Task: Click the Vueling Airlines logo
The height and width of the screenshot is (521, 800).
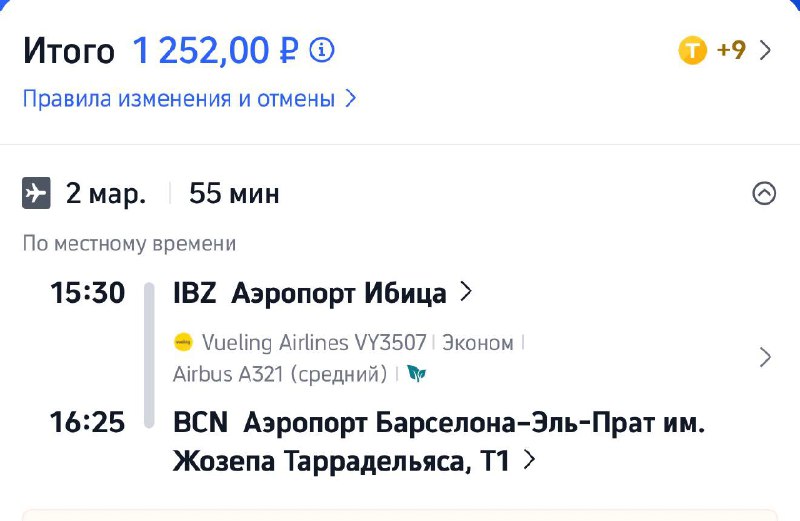Action: point(183,343)
